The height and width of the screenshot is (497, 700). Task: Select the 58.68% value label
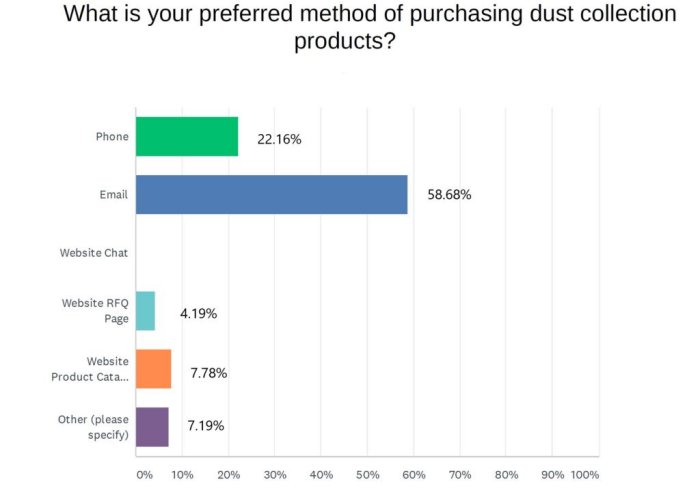coord(449,196)
